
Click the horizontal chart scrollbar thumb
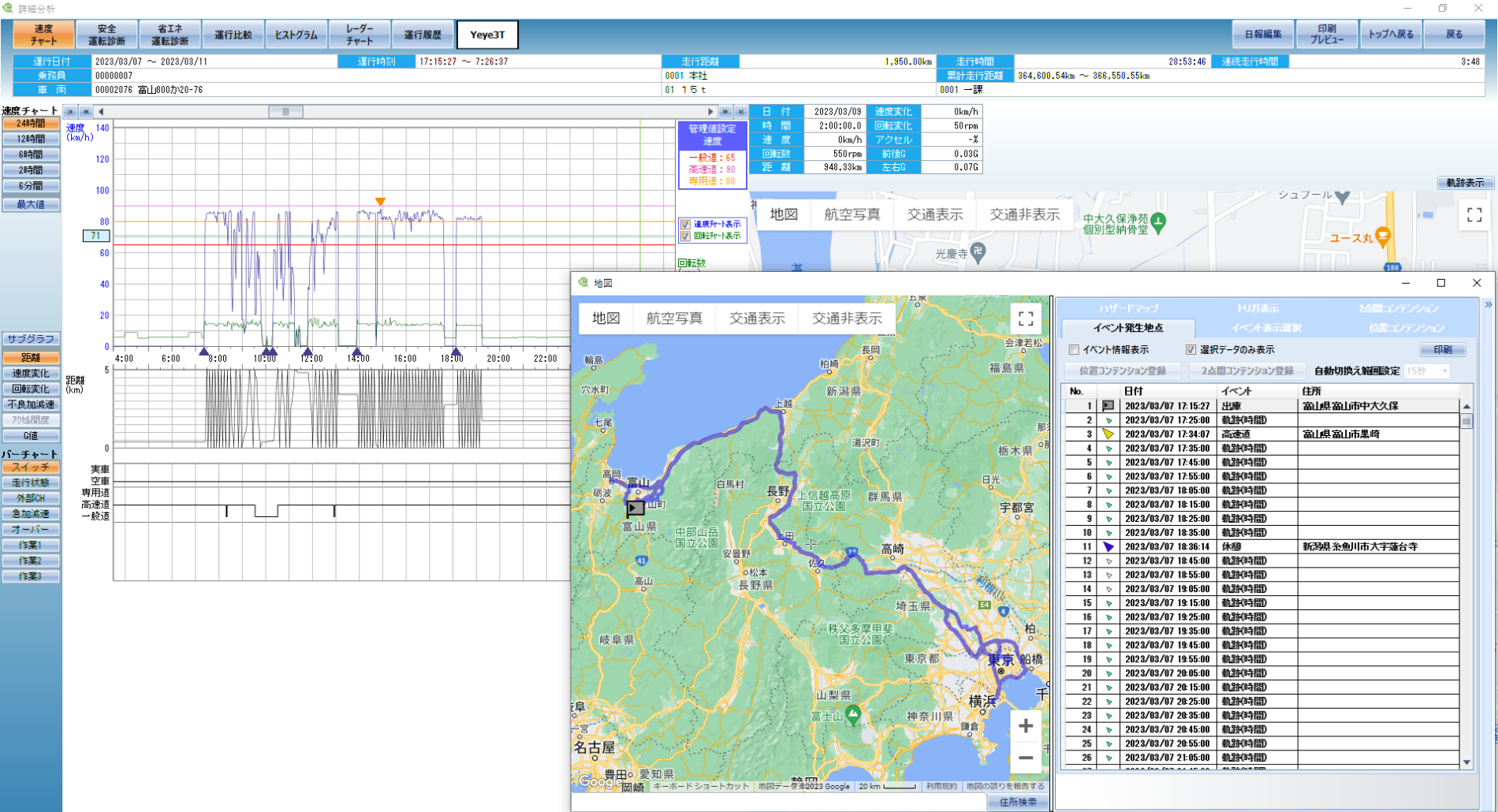click(285, 112)
